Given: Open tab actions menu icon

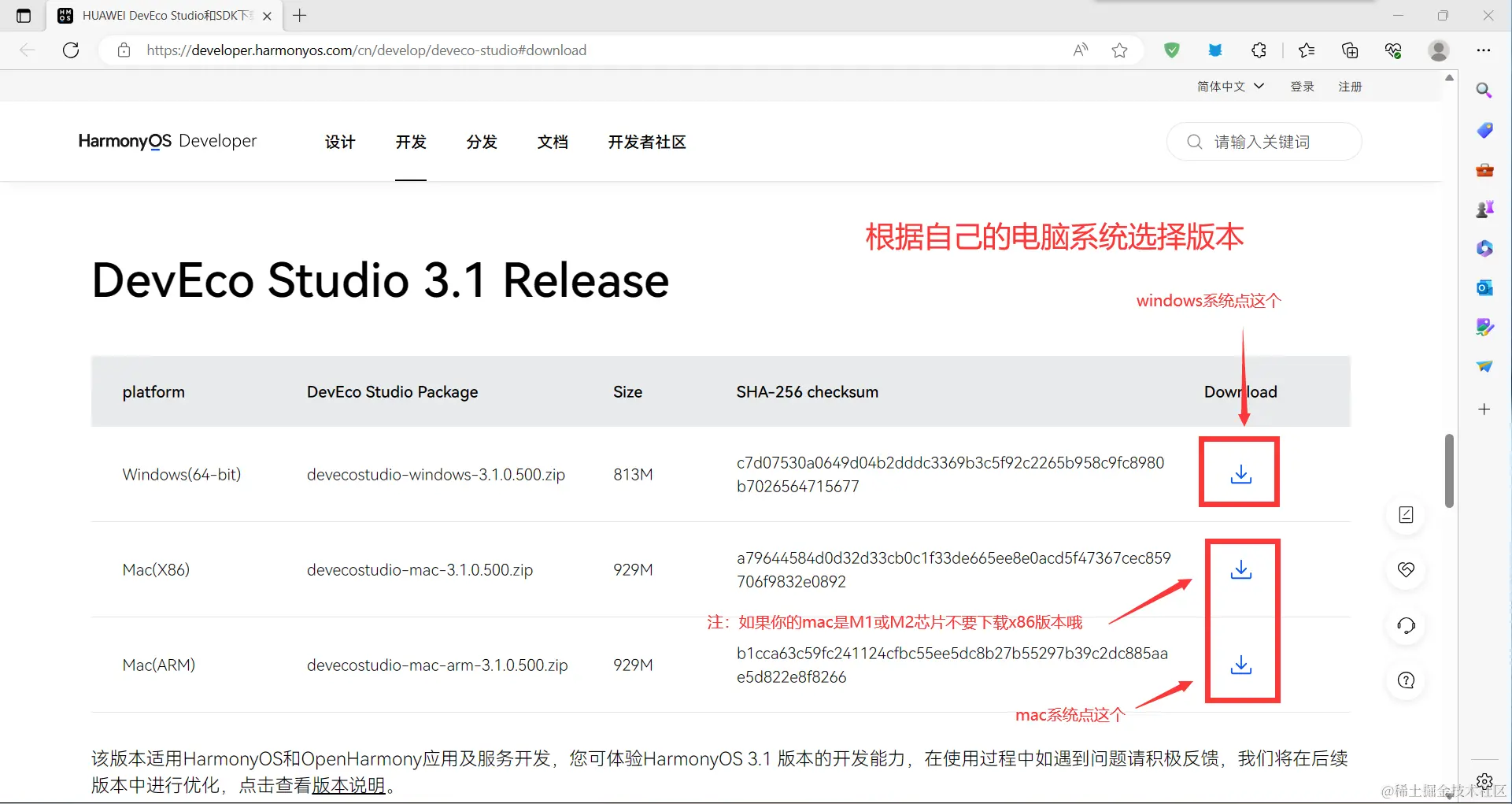Looking at the screenshot, I should click(24, 16).
